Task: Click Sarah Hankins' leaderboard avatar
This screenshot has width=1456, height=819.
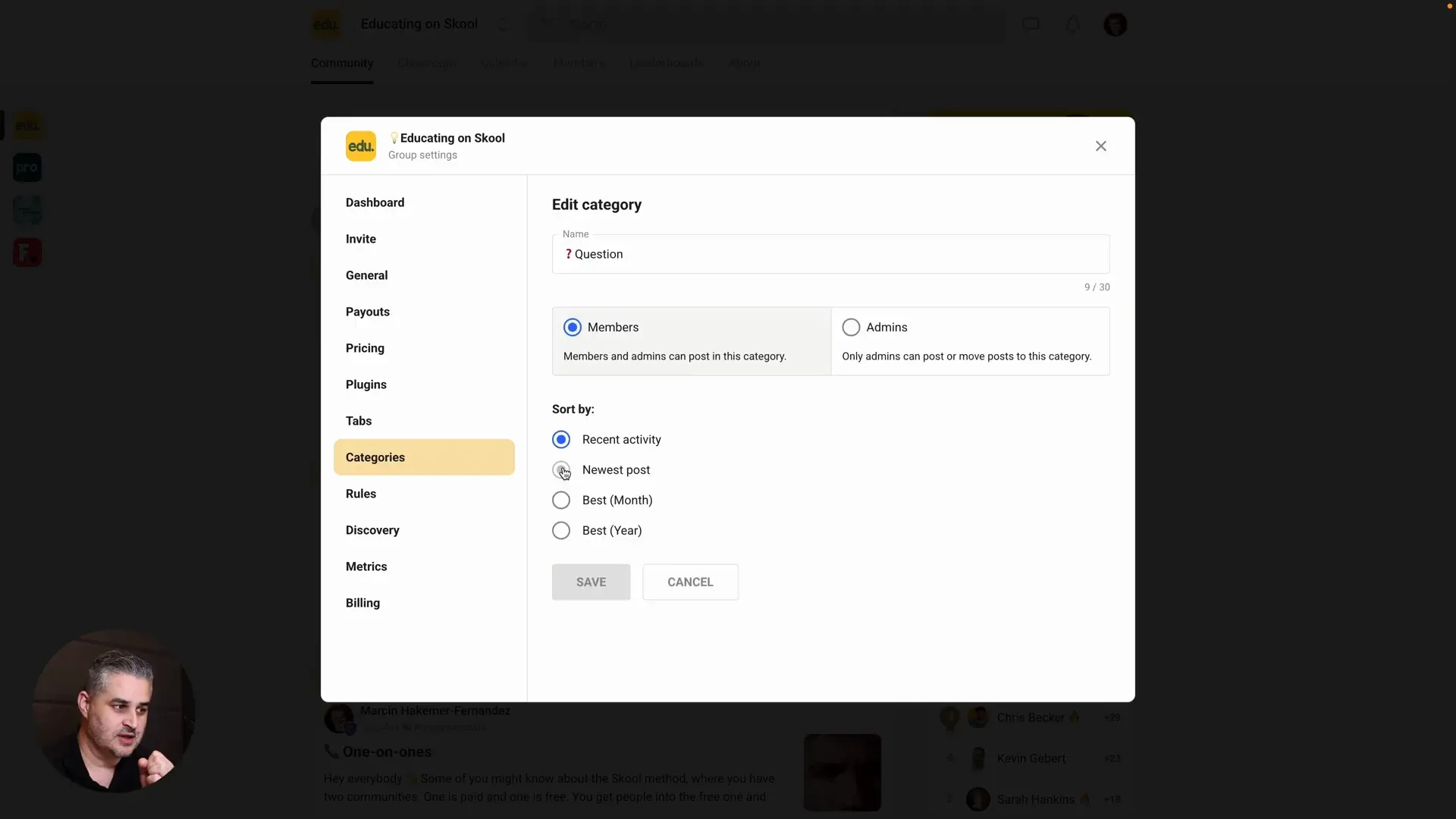Action: pos(978,799)
